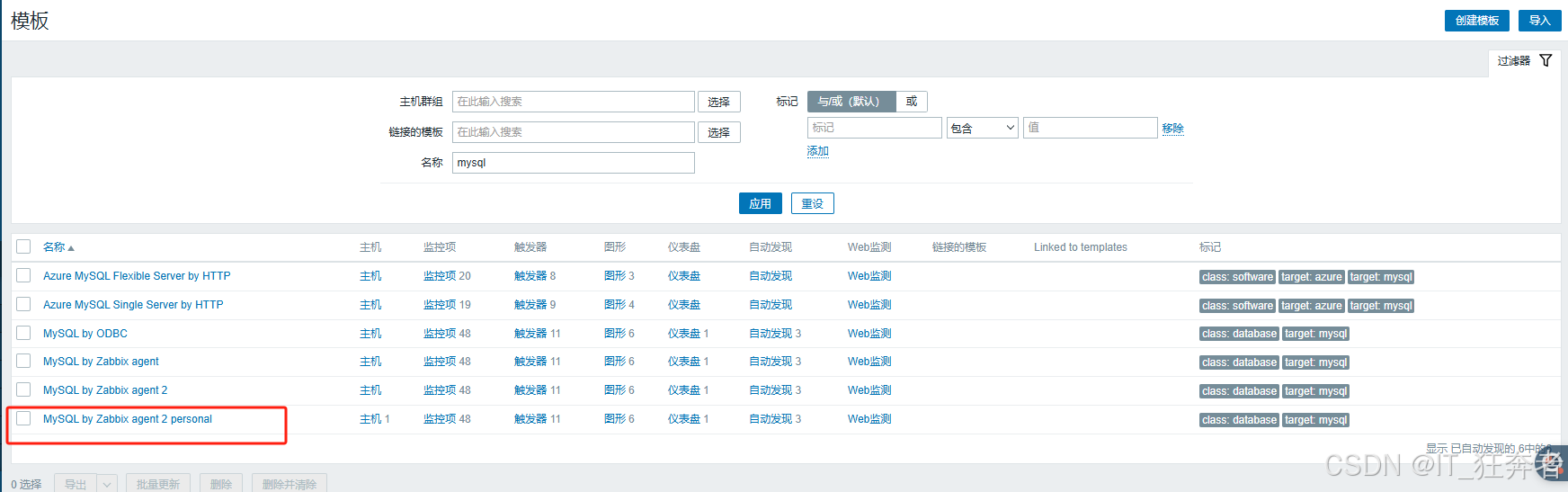Screen dimensions: 1568x492
Task: Click the 标记 tag name field
Action: pos(874,128)
